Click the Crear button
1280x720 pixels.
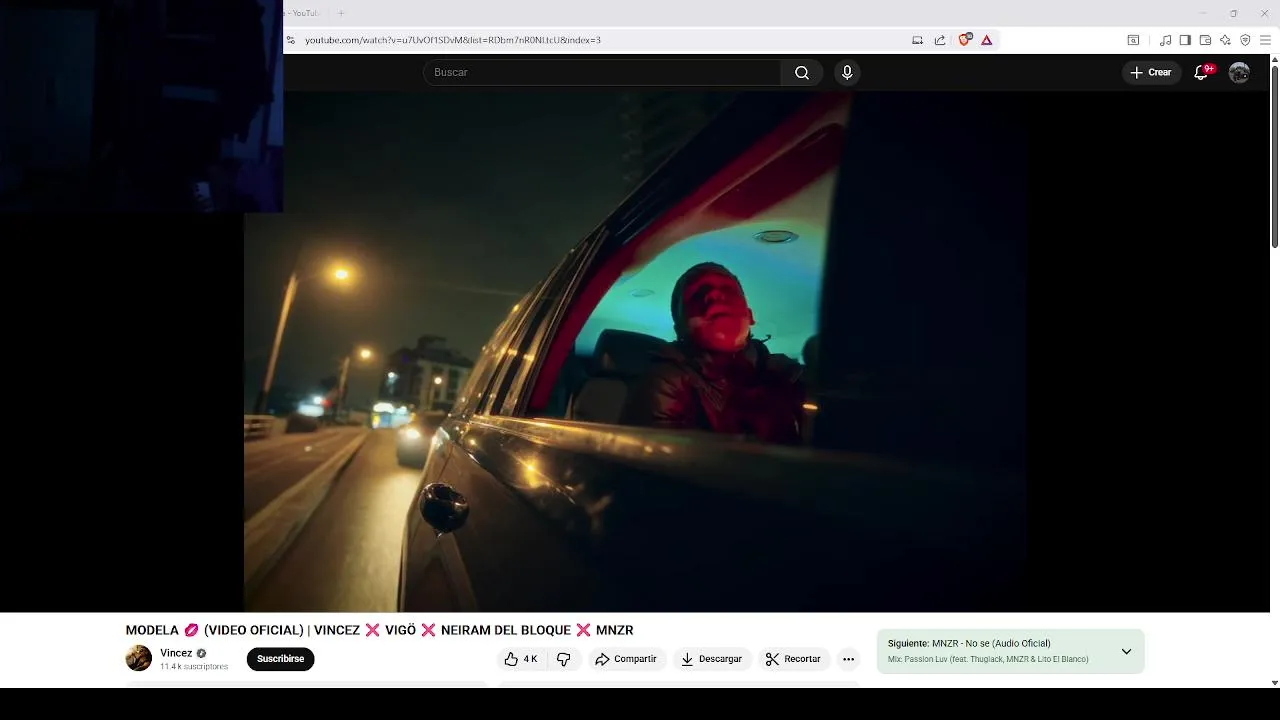(x=1150, y=72)
